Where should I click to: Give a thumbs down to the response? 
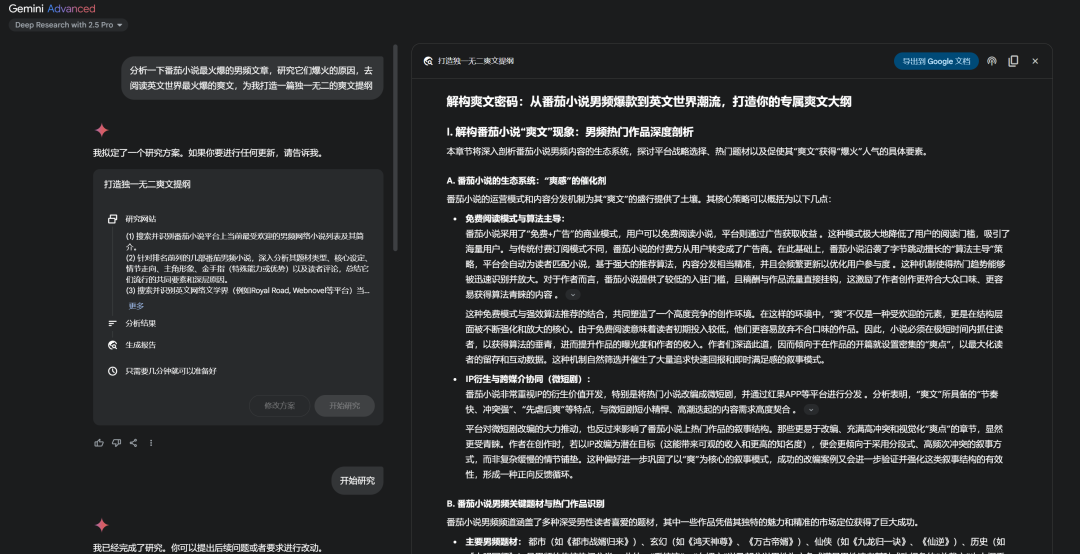[x=116, y=443]
